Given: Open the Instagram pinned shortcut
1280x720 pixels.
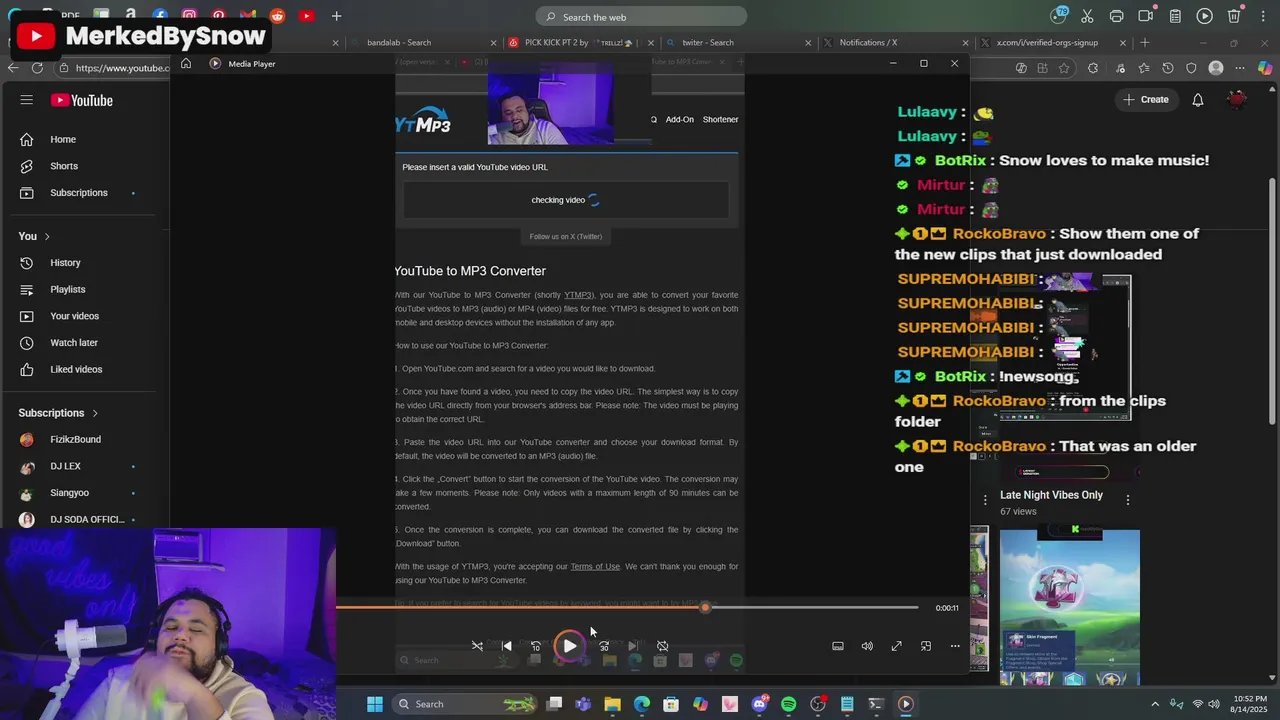Looking at the screenshot, I should click(189, 16).
